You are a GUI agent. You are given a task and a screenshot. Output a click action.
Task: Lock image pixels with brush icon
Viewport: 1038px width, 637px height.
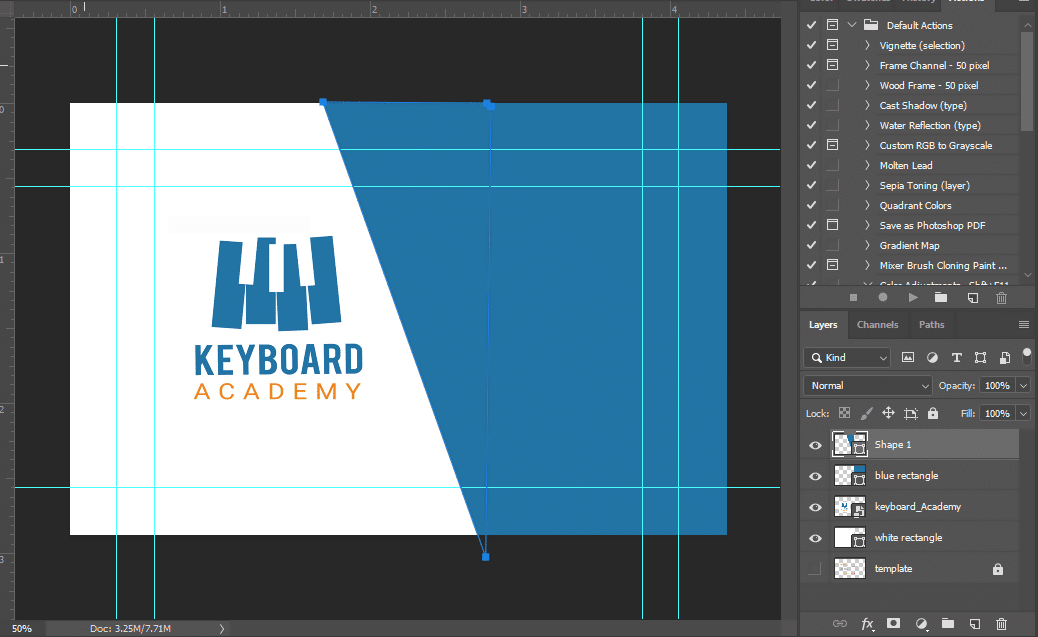[x=866, y=413]
